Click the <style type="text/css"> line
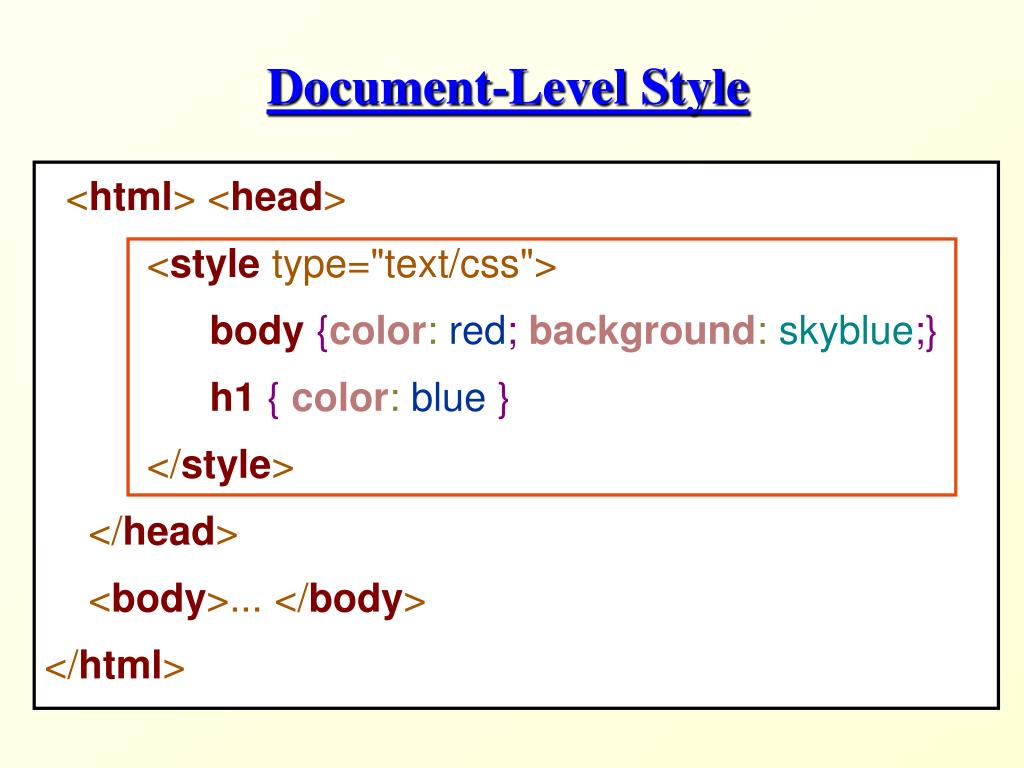The width and height of the screenshot is (1024, 768). coord(351,265)
